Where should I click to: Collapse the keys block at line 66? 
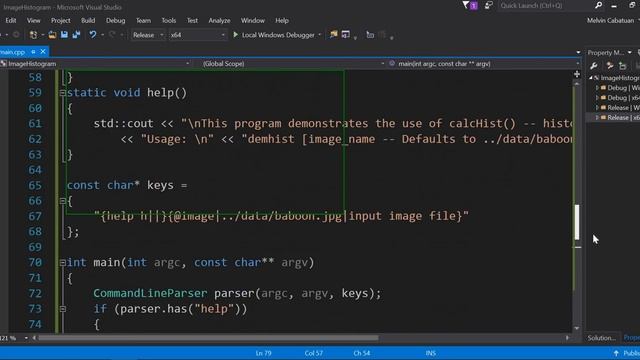pyautogui.click(x=62, y=201)
